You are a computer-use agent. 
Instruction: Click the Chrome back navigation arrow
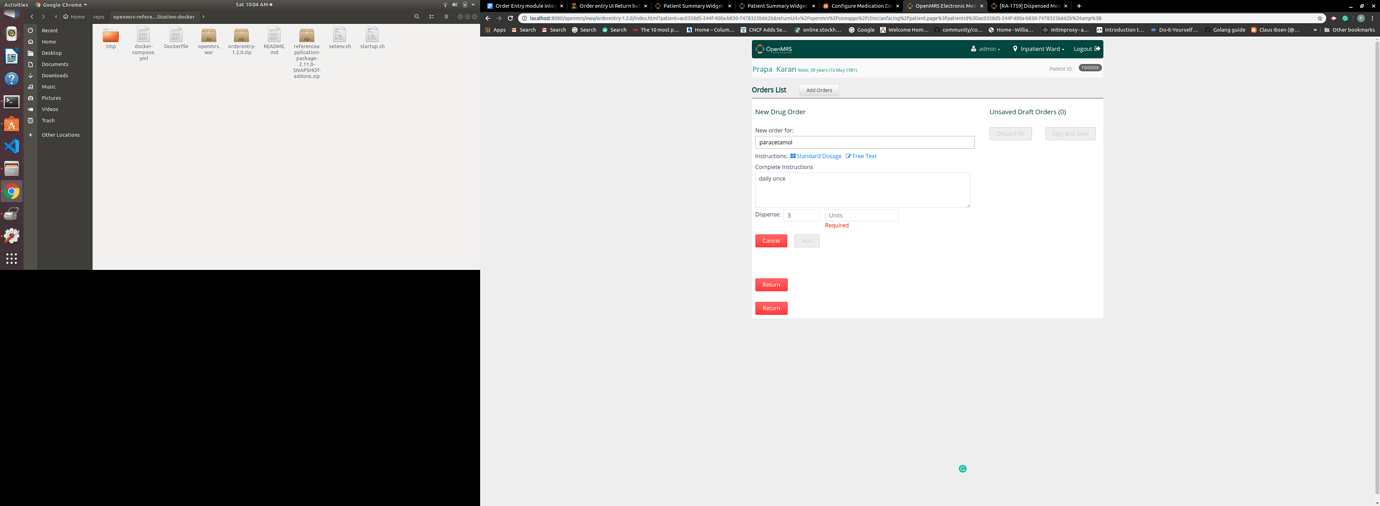[x=488, y=18]
